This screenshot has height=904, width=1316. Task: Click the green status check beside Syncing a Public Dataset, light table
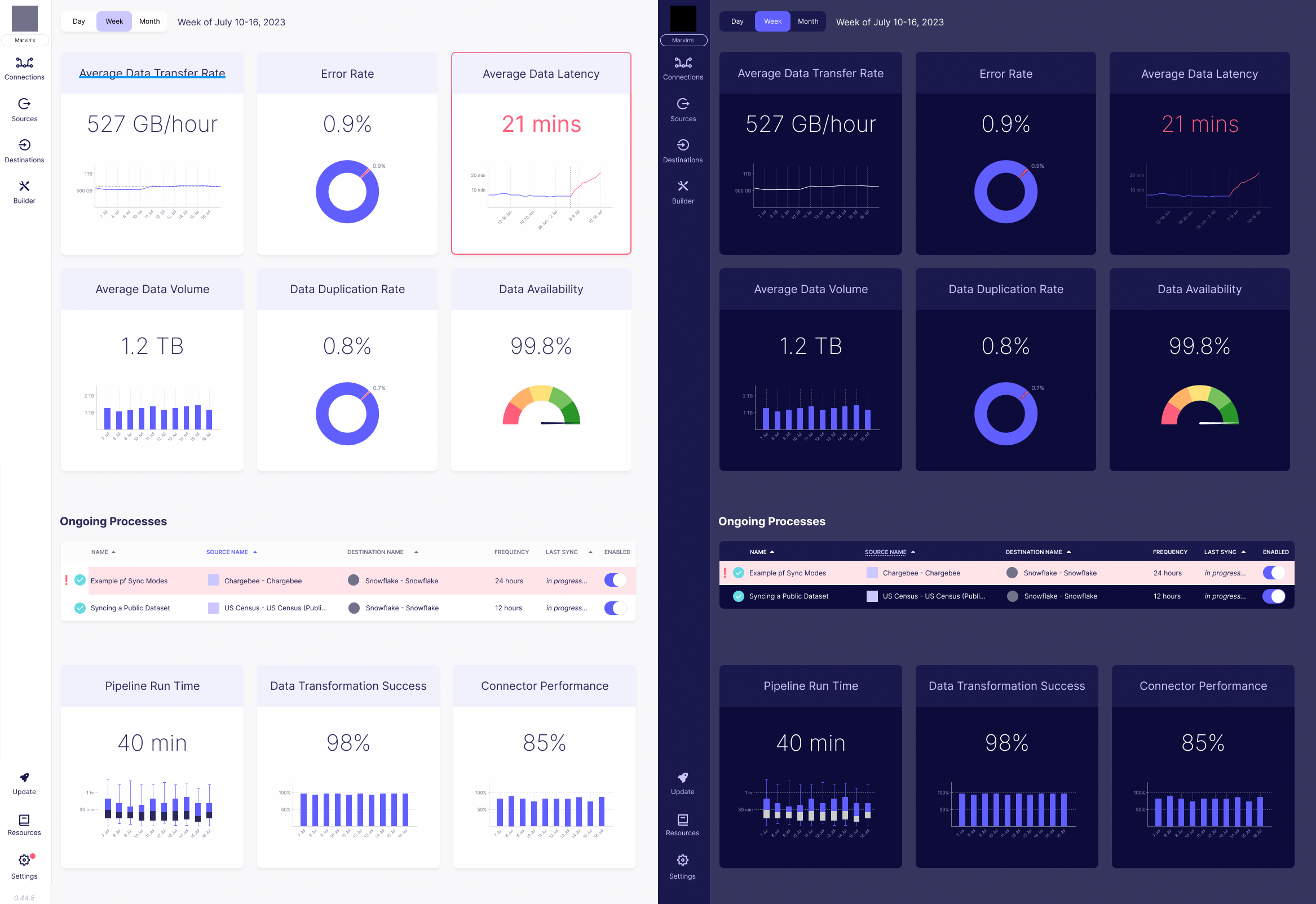pyautogui.click(x=81, y=608)
